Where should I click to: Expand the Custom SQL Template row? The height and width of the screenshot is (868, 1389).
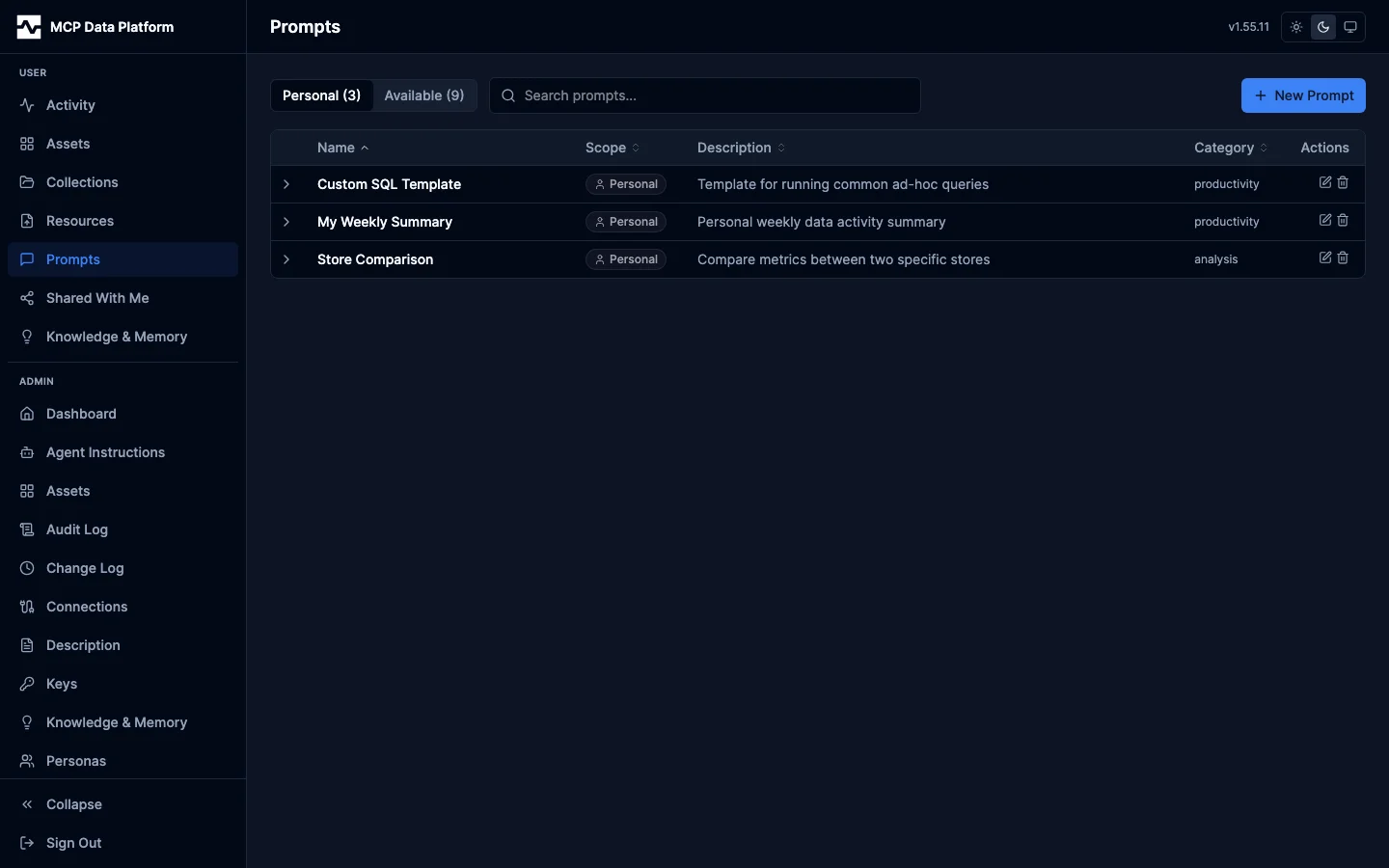(x=286, y=184)
